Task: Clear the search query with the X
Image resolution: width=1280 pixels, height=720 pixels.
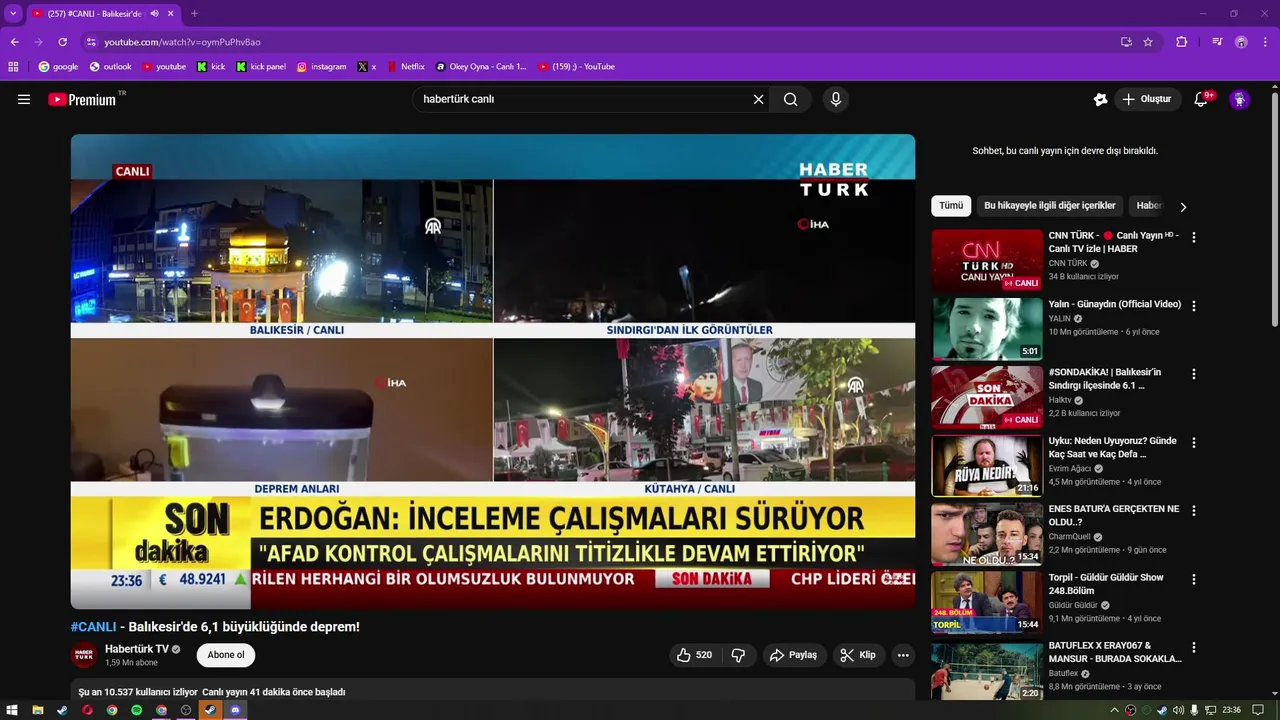Action: point(758,99)
